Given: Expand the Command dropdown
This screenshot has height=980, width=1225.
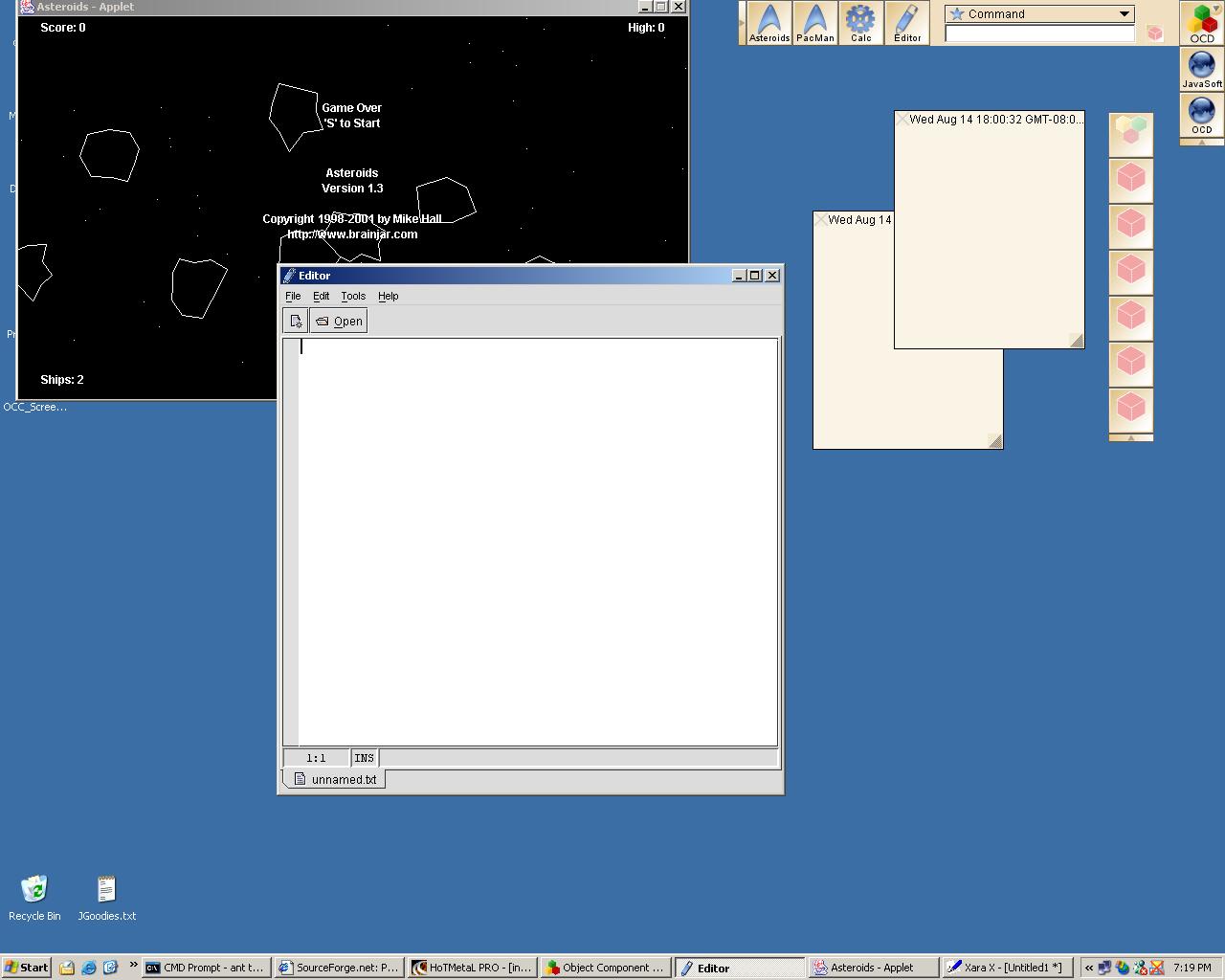Looking at the screenshot, I should 1125,14.
